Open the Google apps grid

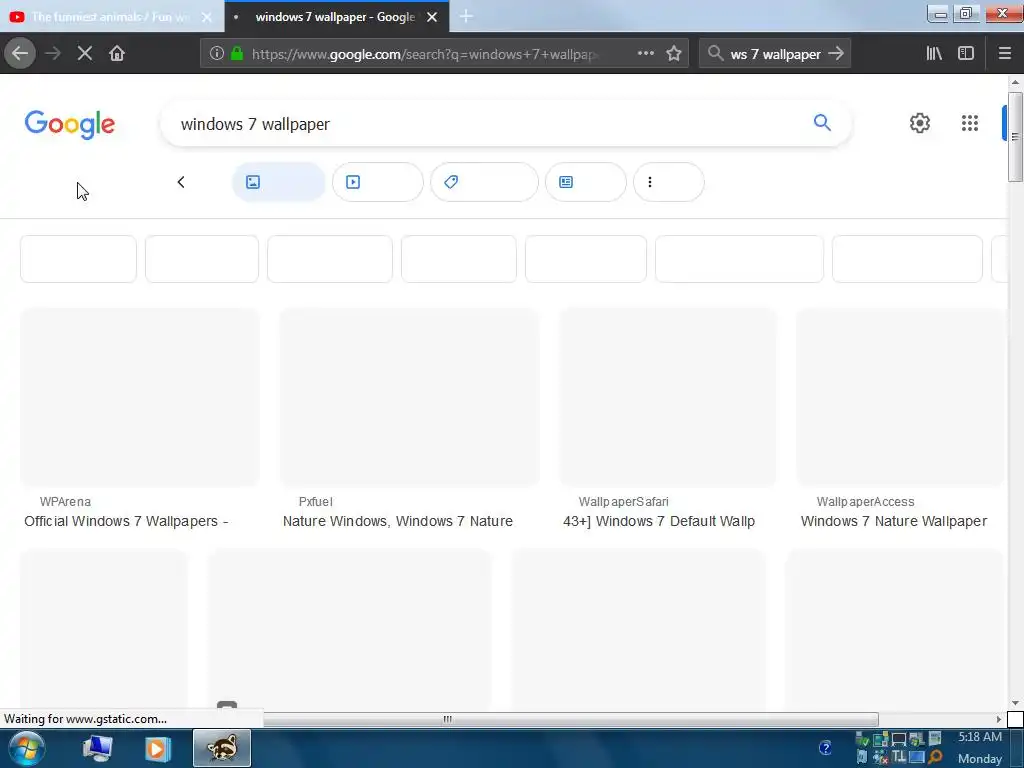click(x=970, y=123)
